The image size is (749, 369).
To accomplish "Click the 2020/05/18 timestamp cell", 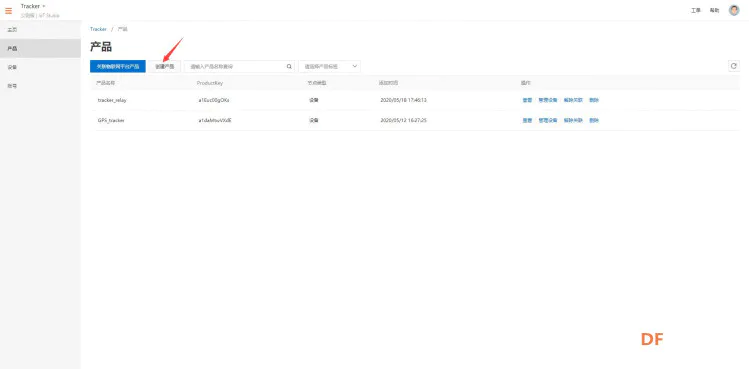I will [x=403, y=100].
